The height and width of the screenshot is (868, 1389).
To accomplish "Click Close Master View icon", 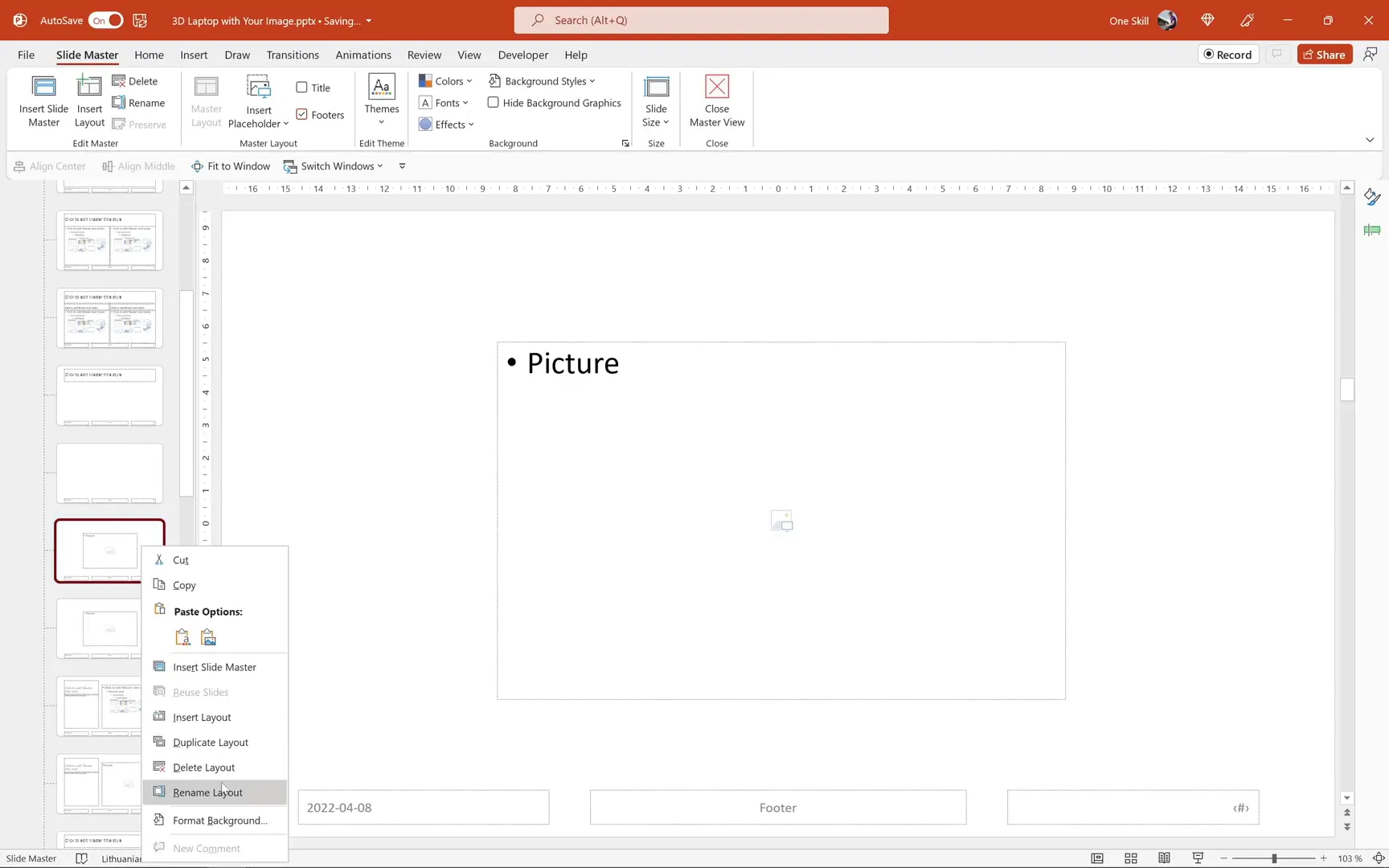I will (x=717, y=101).
